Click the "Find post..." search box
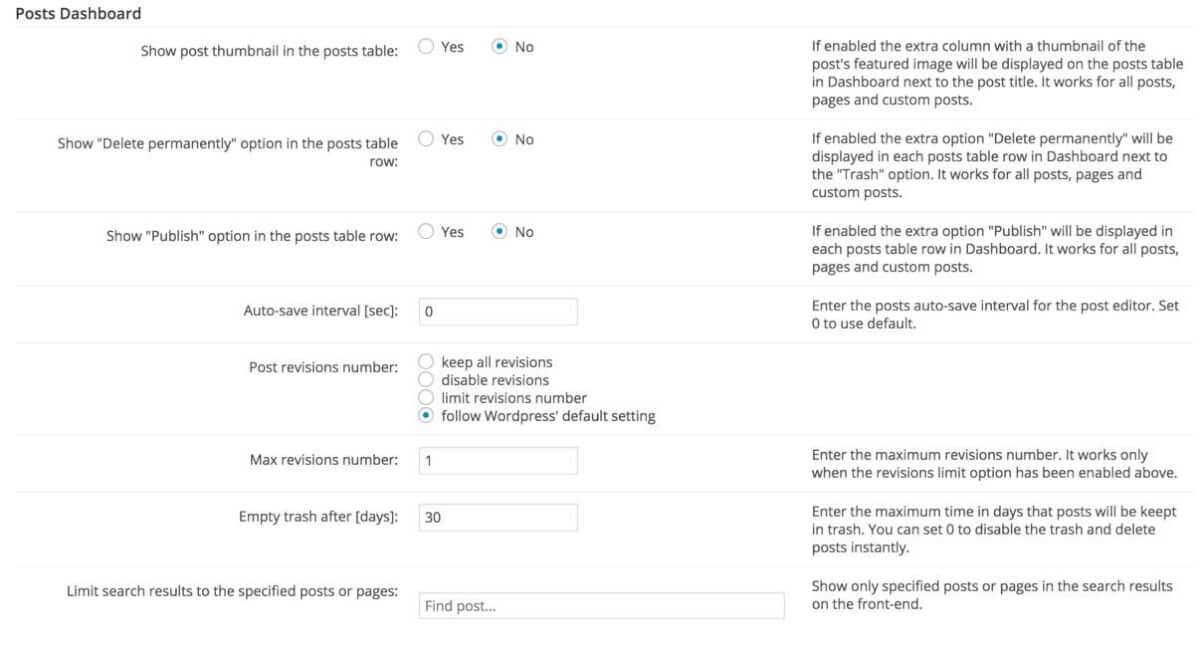This screenshot has width=1200, height=654. click(x=601, y=606)
